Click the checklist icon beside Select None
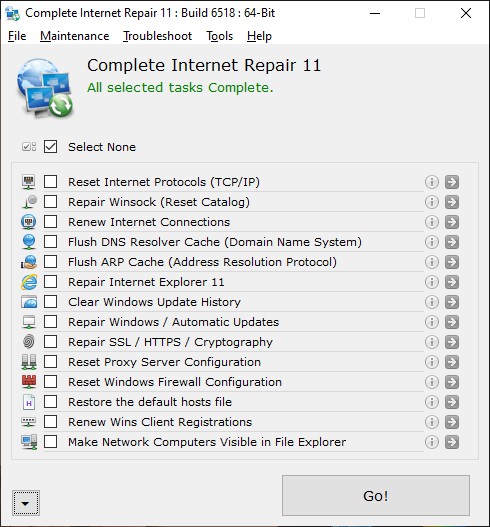490x527 pixels. click(29, 147)
